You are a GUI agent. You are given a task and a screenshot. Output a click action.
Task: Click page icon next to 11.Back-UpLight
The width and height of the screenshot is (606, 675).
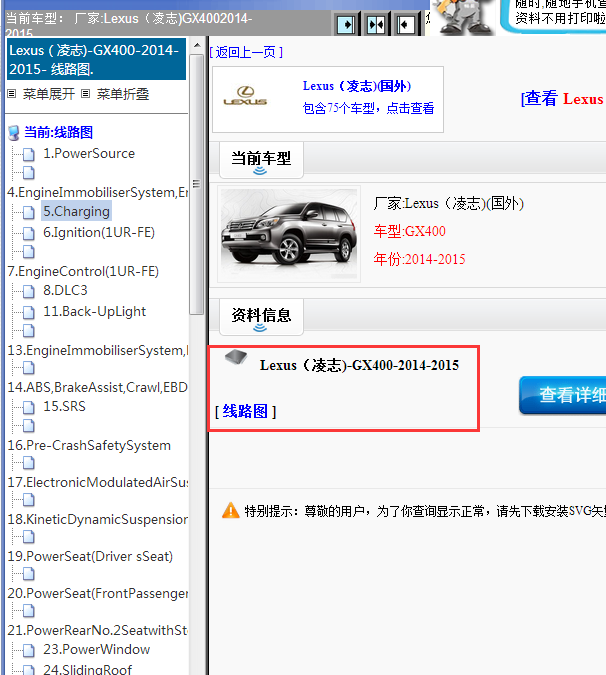(x=28, y=312)
